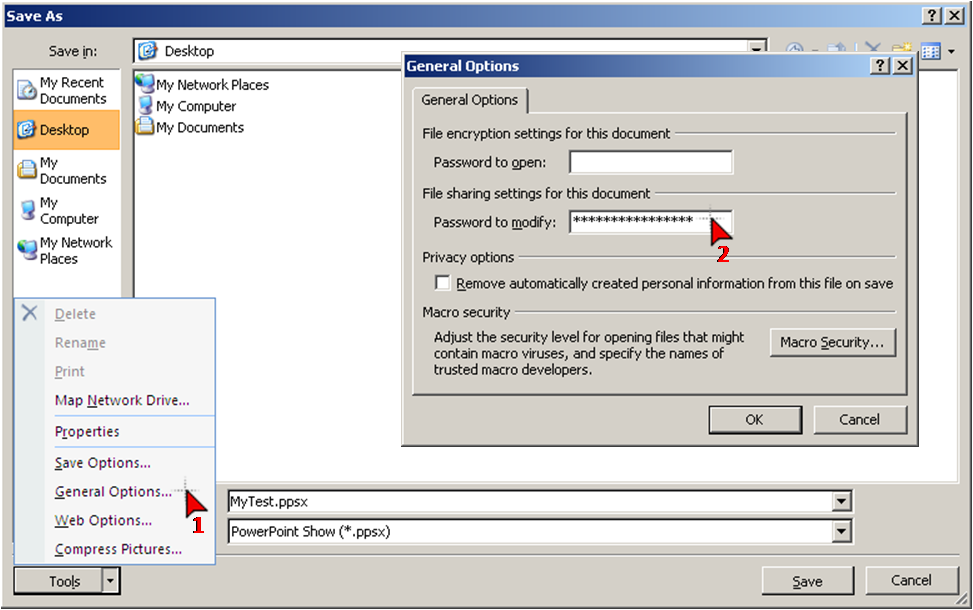
Task: Open Macro Security settings
Action: [x=832, y=343]
